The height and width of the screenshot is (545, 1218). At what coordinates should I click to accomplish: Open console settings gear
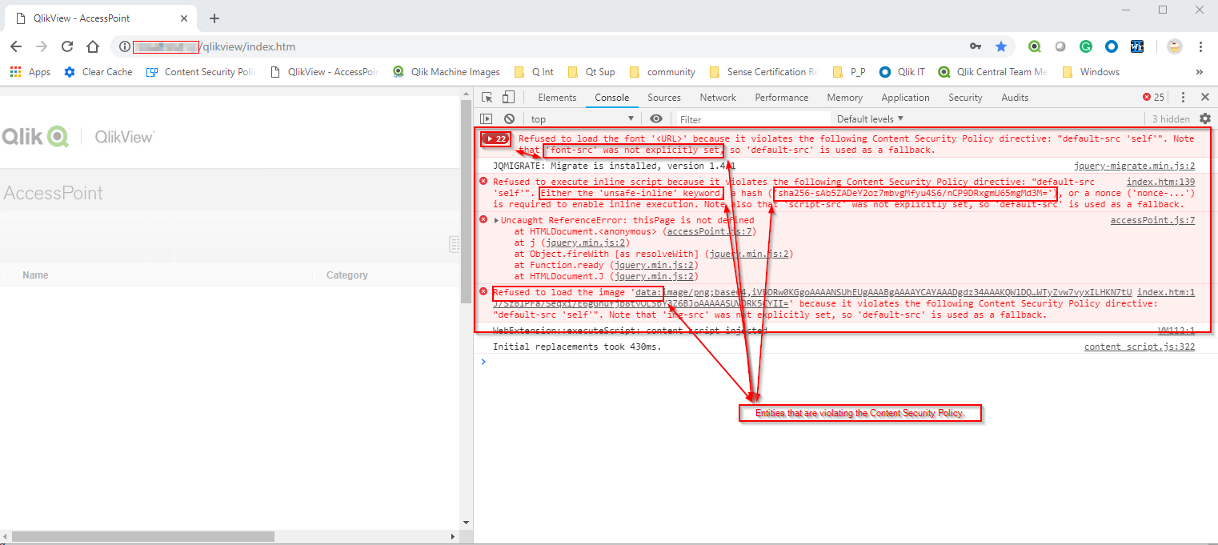[x=1204, y=119]
